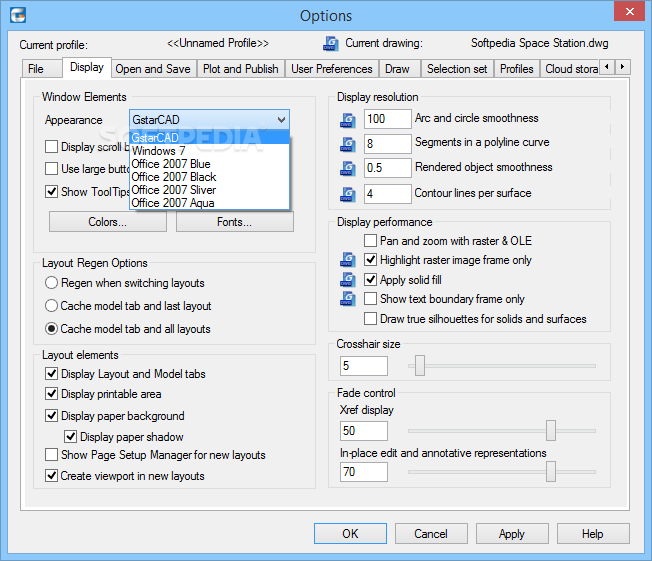The image size is (652, 561).
Task: Enable Use large buttons checkbox
Action: point(52,168)
